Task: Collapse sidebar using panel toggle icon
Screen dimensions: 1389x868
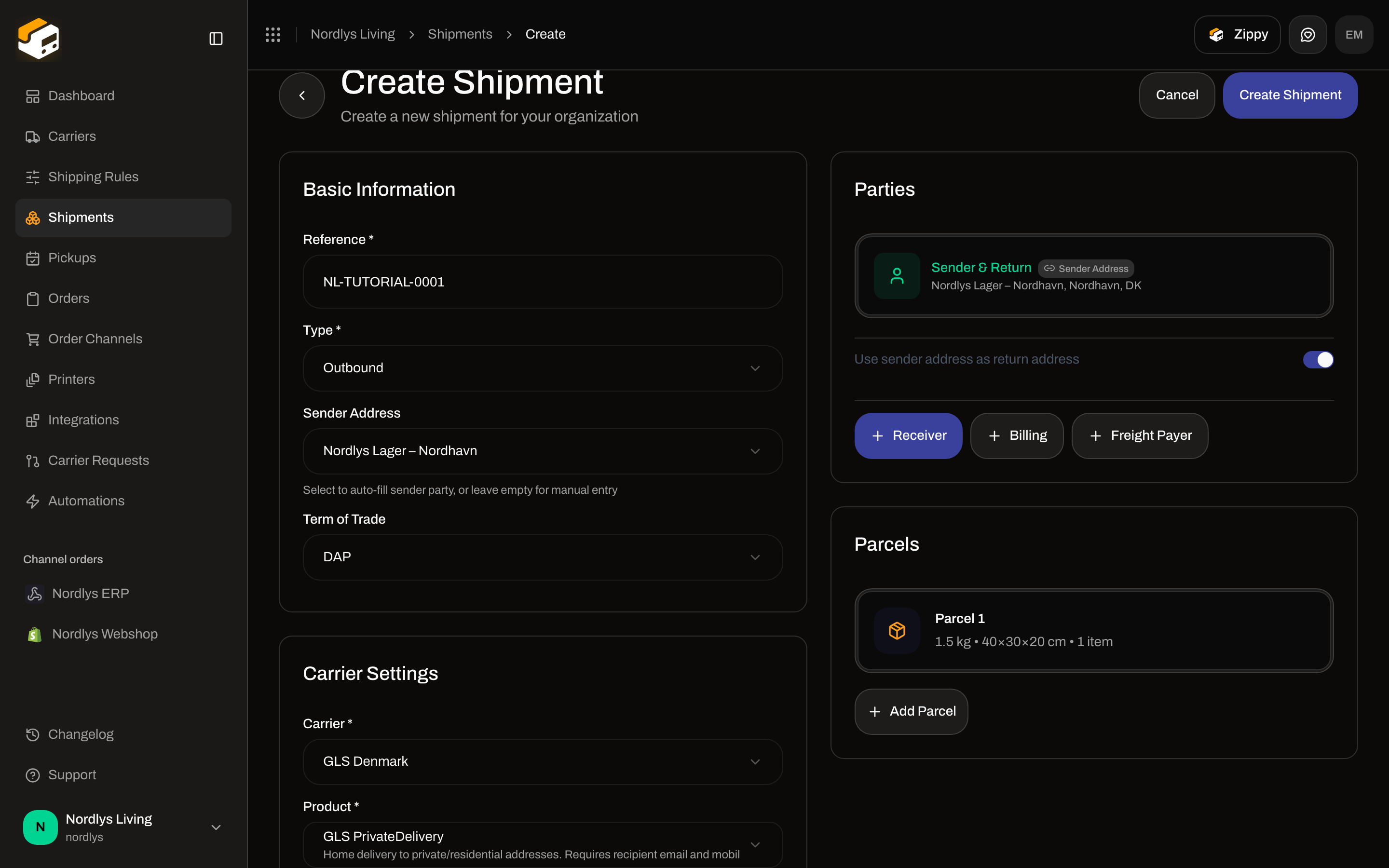Action: 216,39
